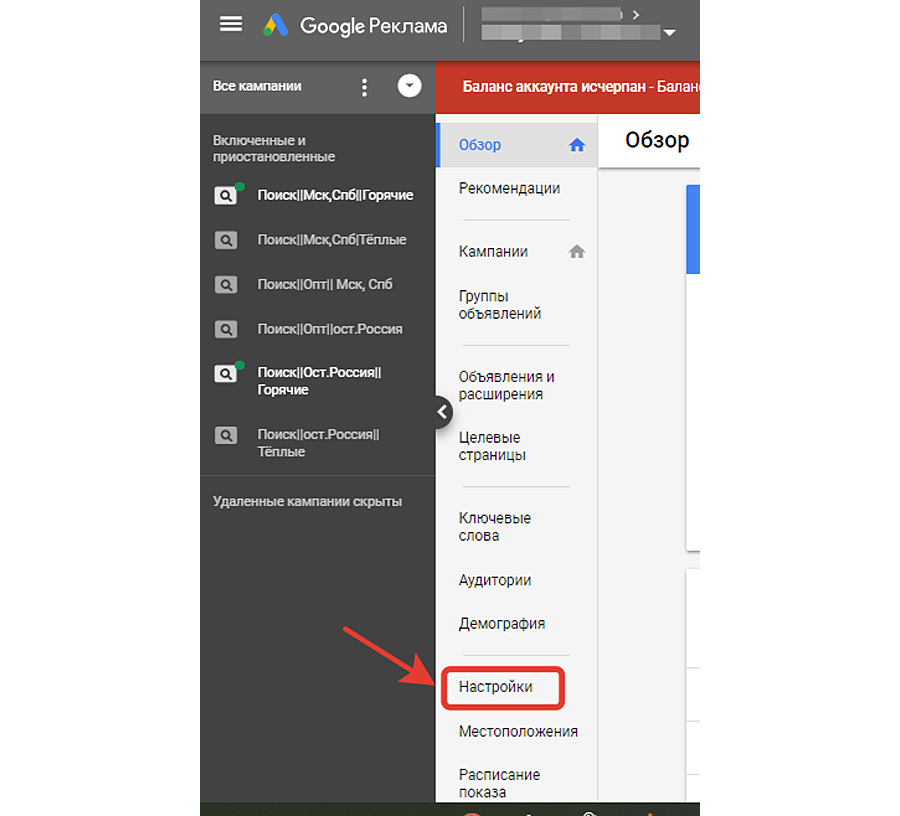Open the Аудитории section
The width and height of the screenshot is (900, 816).
tap(495, 580)
